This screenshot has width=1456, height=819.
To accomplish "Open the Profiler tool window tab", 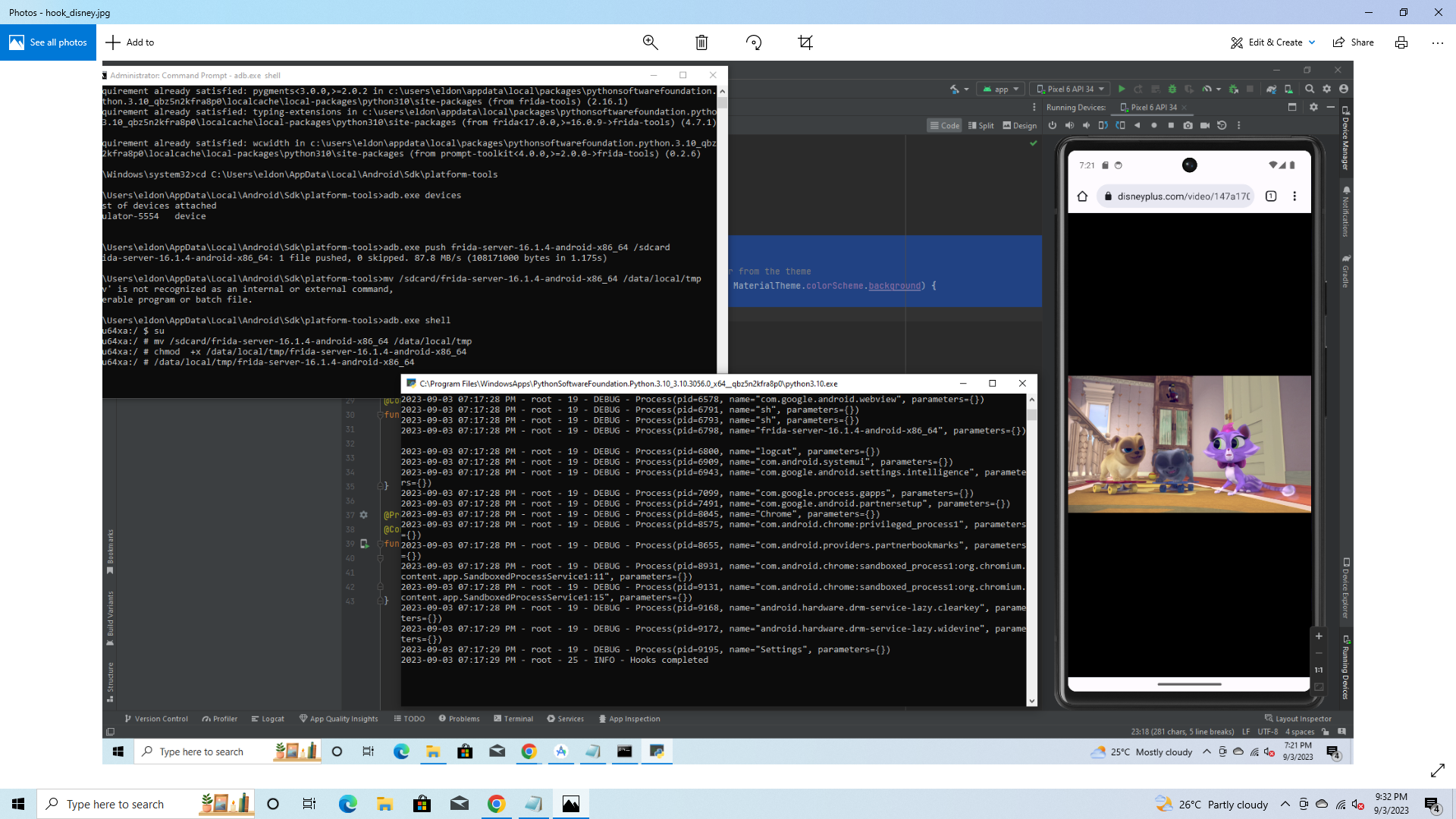I will pos(219,719).
